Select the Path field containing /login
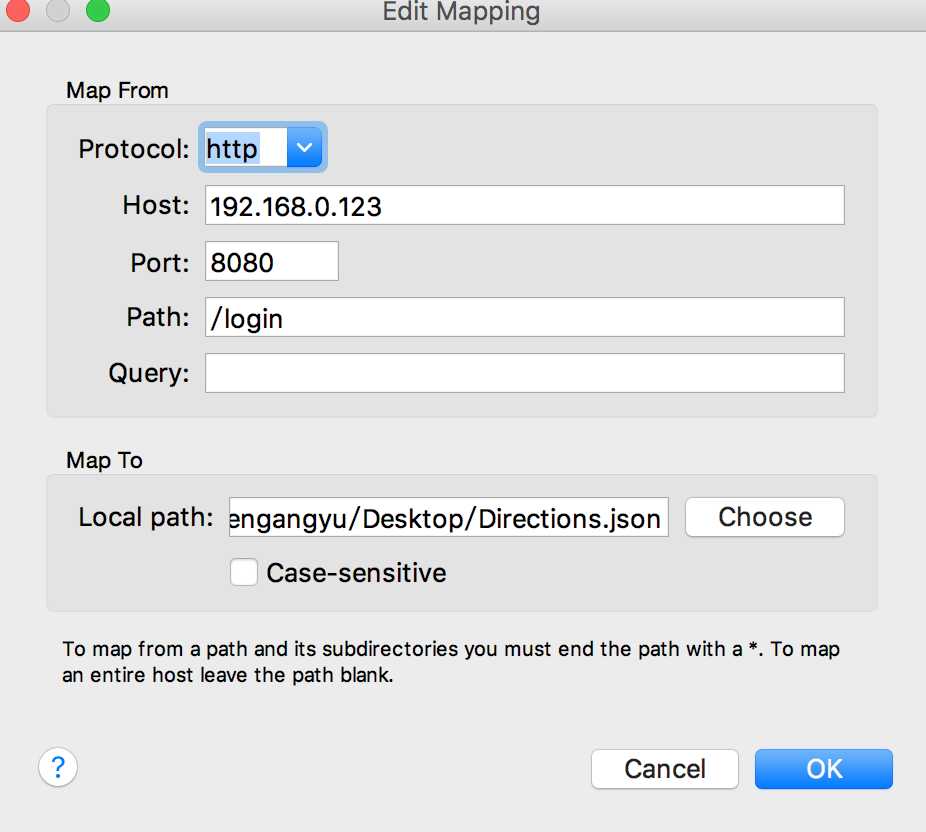The height and width of the screenshot is (832, 926). pos(525,318)
